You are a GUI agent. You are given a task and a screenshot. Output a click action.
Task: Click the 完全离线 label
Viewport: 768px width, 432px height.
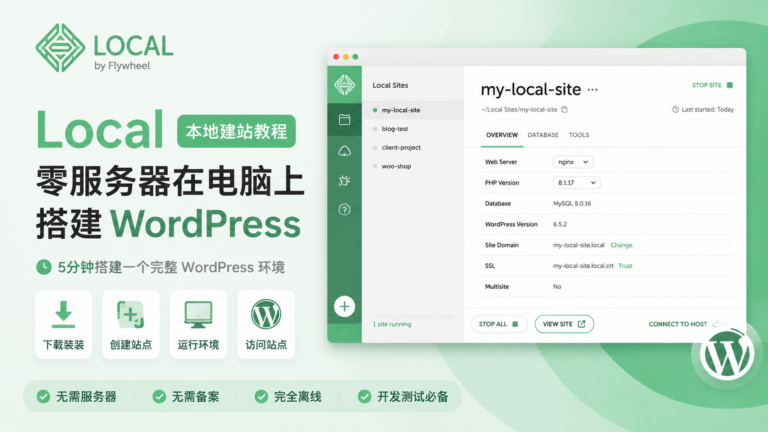[x=297, y=397]
